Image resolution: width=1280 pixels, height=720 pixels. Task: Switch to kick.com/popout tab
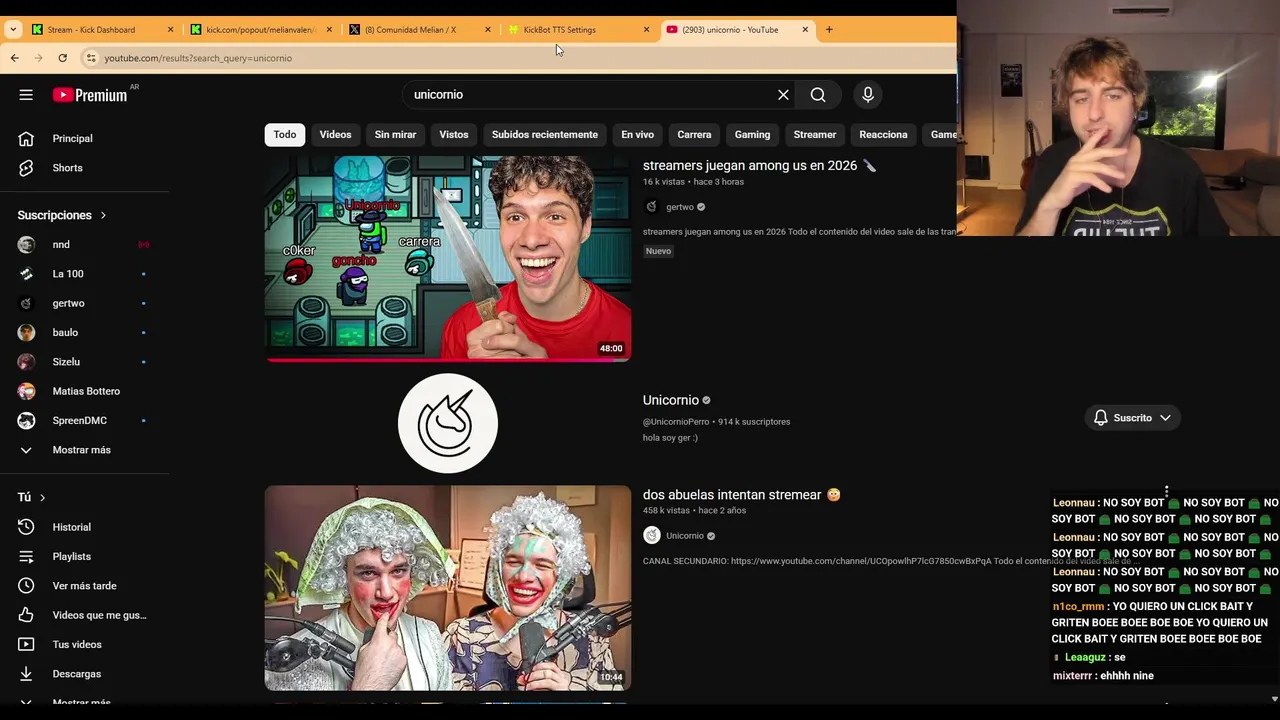click(262, 30)
